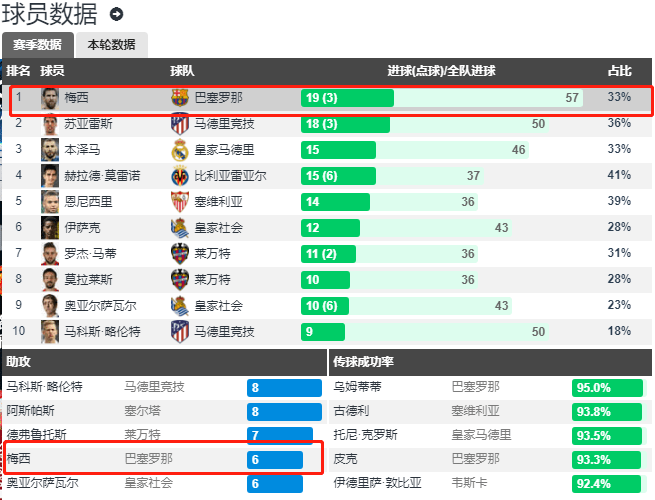Click the arrow icon beside 球员数据 title
The height and width of the screenshot is (500, 655).
(116, 14)
